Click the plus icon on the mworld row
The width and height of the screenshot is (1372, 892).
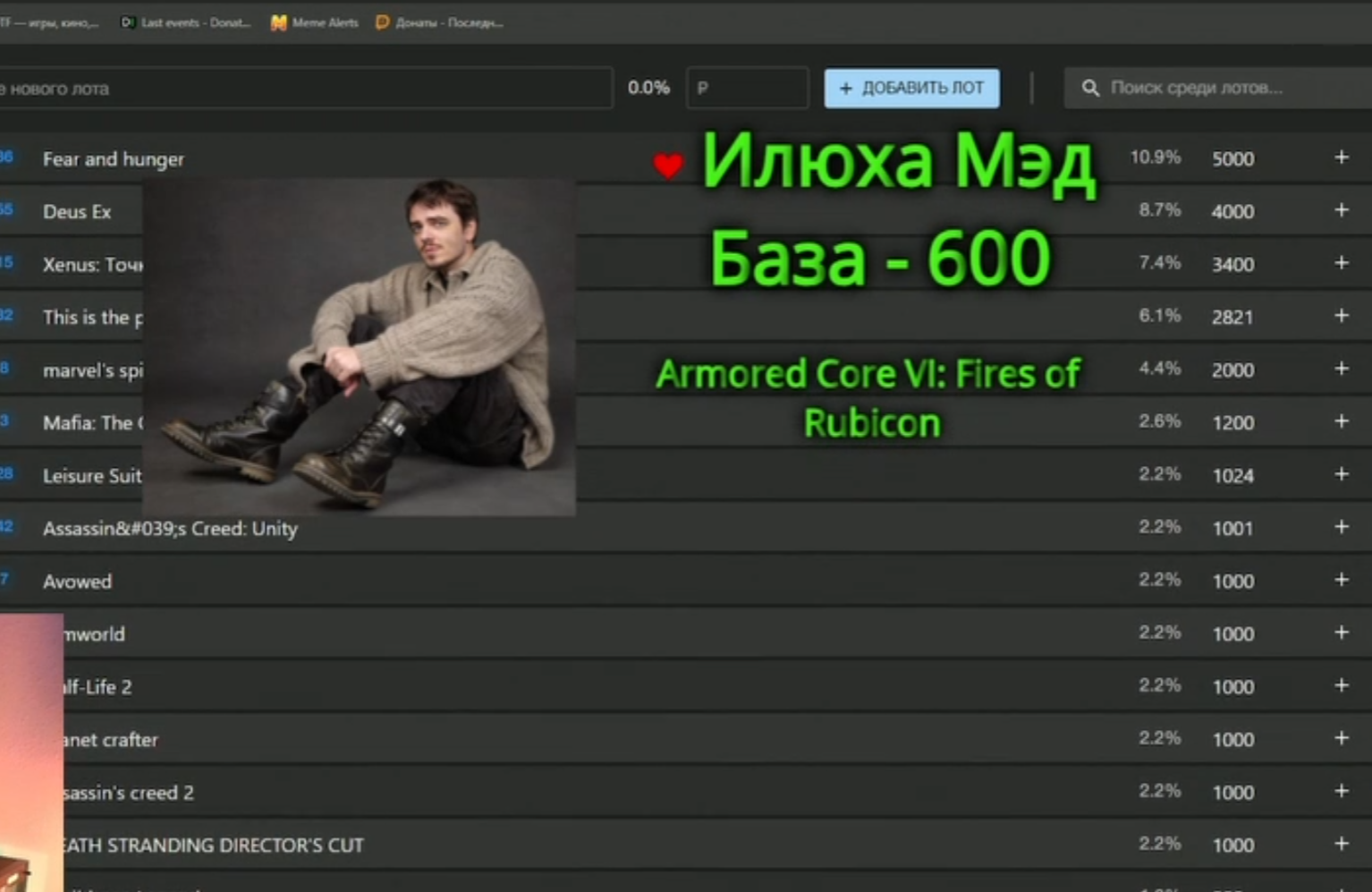(x=1342, y=633)
